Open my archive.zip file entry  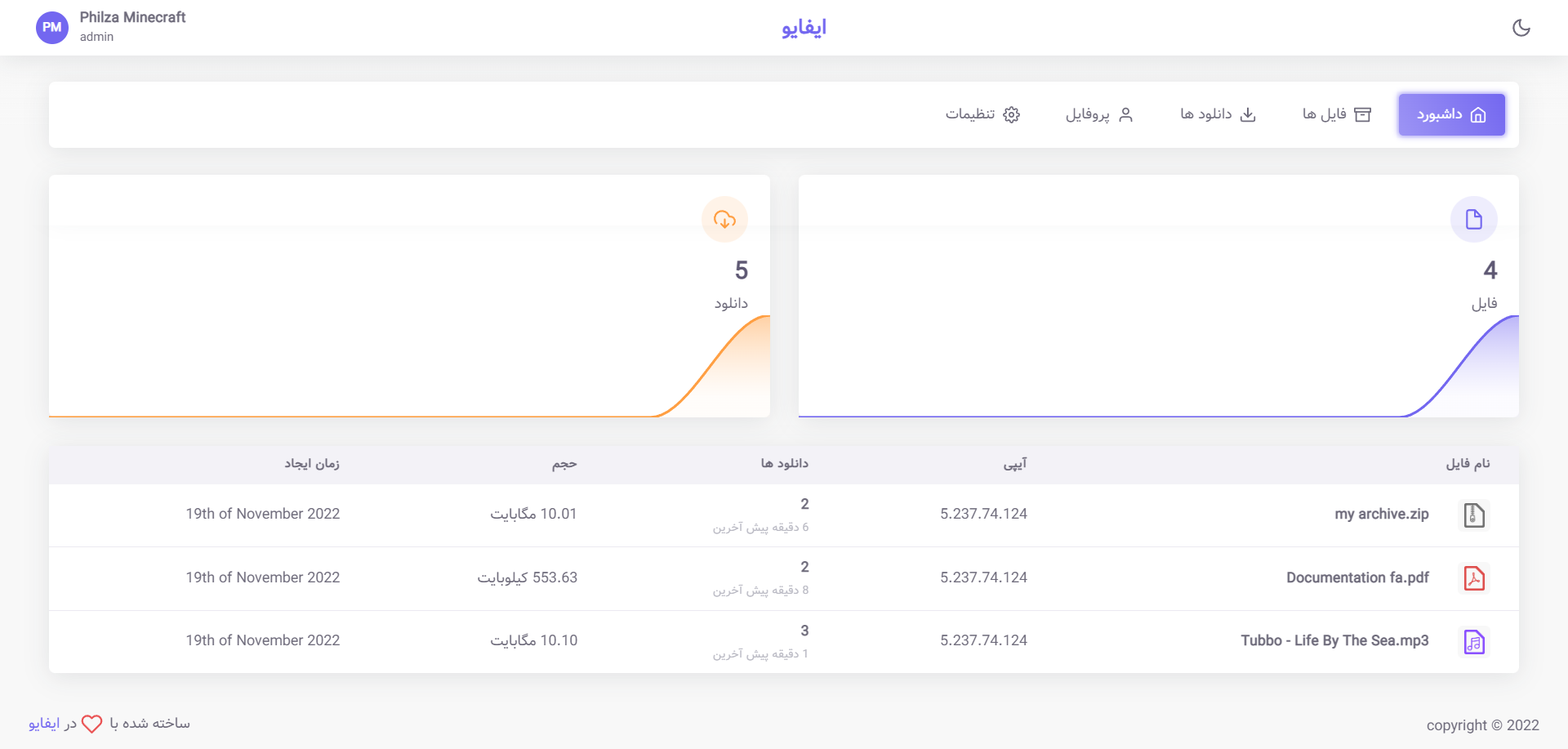(x=1381, y=515)
